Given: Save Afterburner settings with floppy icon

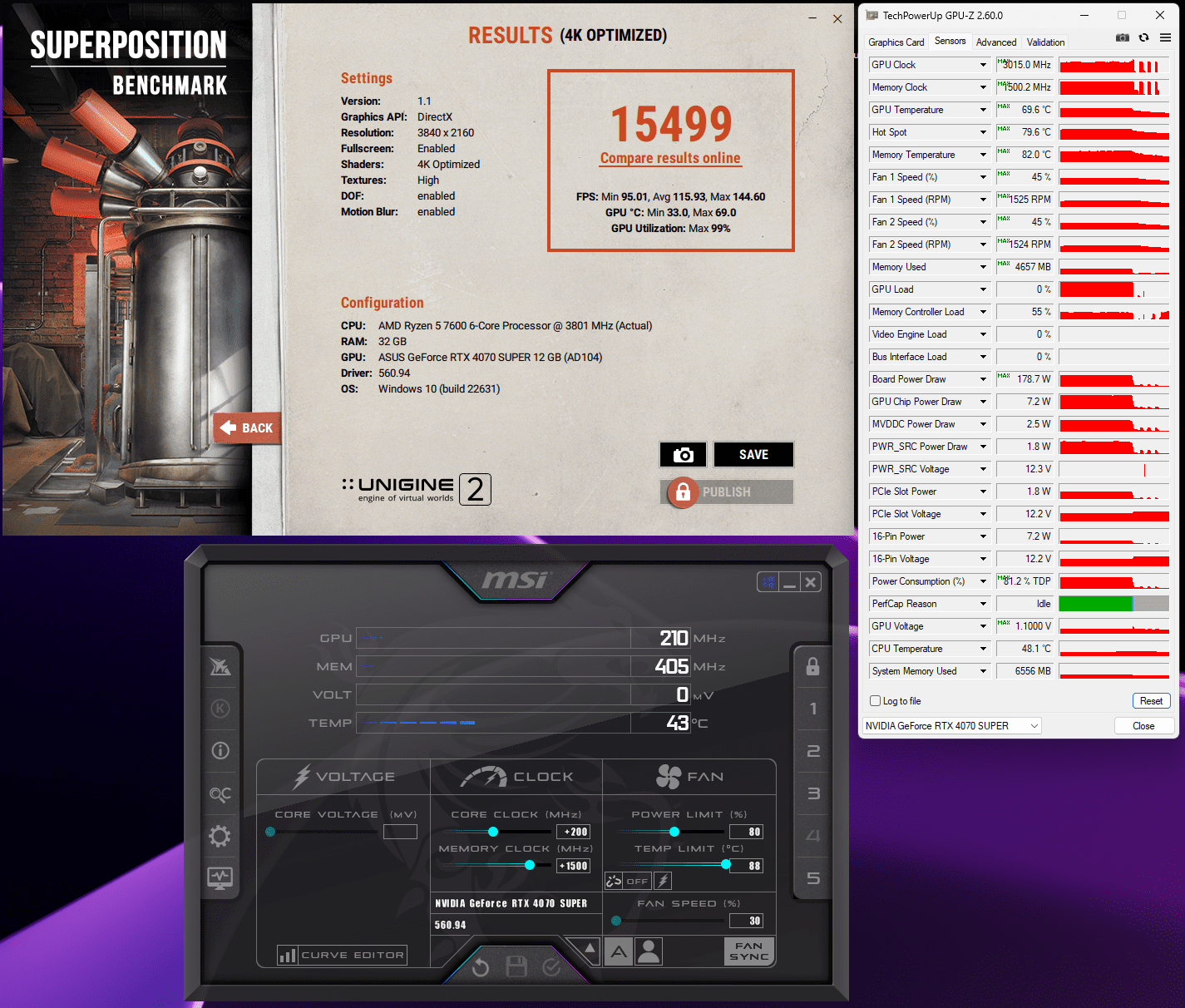Looking at the screenshot, I should click(x=516, y=966).
